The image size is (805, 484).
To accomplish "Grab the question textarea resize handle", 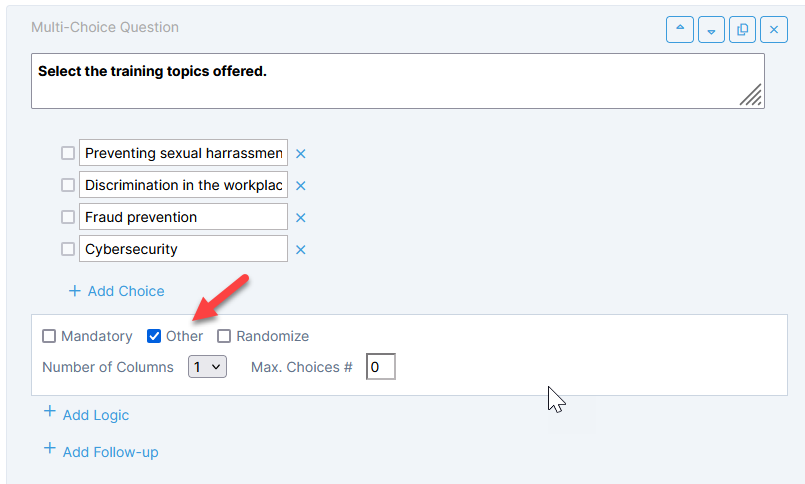I will [751, 95].
